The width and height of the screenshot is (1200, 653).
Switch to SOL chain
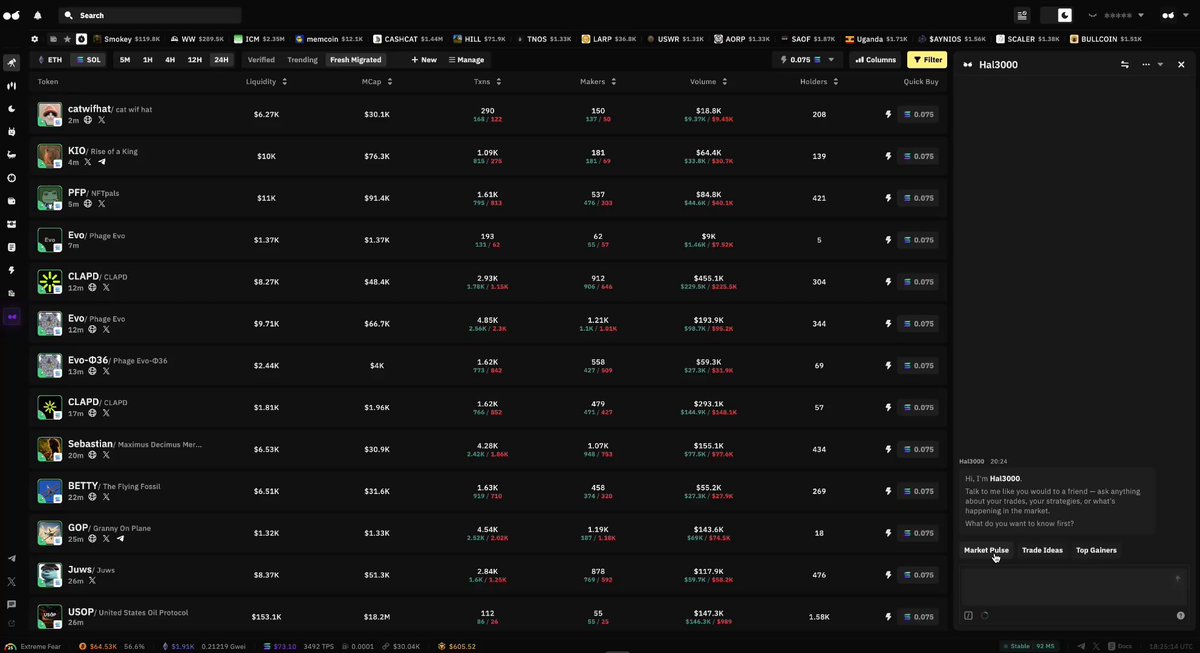click(88, 60)
